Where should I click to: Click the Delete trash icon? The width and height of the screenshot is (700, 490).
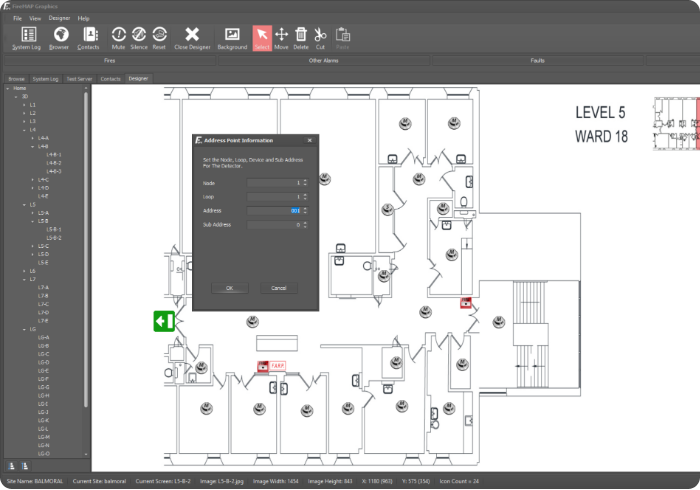[x=301, y=37]
